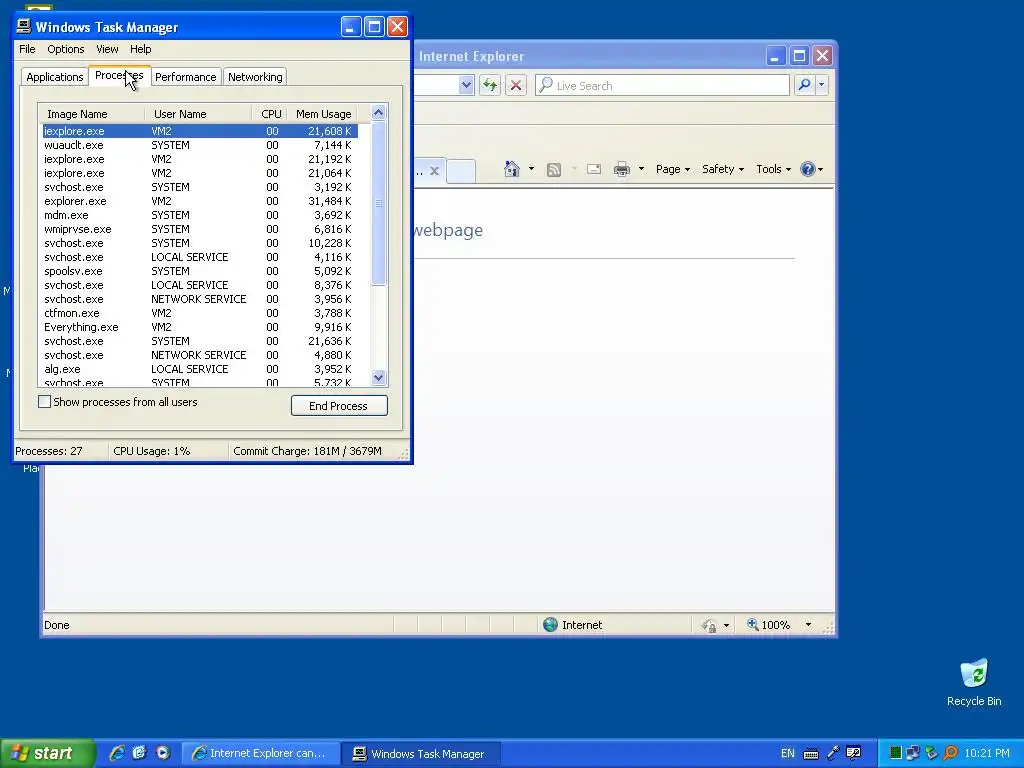1024x768 pixels.
Task: Open a new blank tab in Internet Explorer
Action: coord(461,171)
